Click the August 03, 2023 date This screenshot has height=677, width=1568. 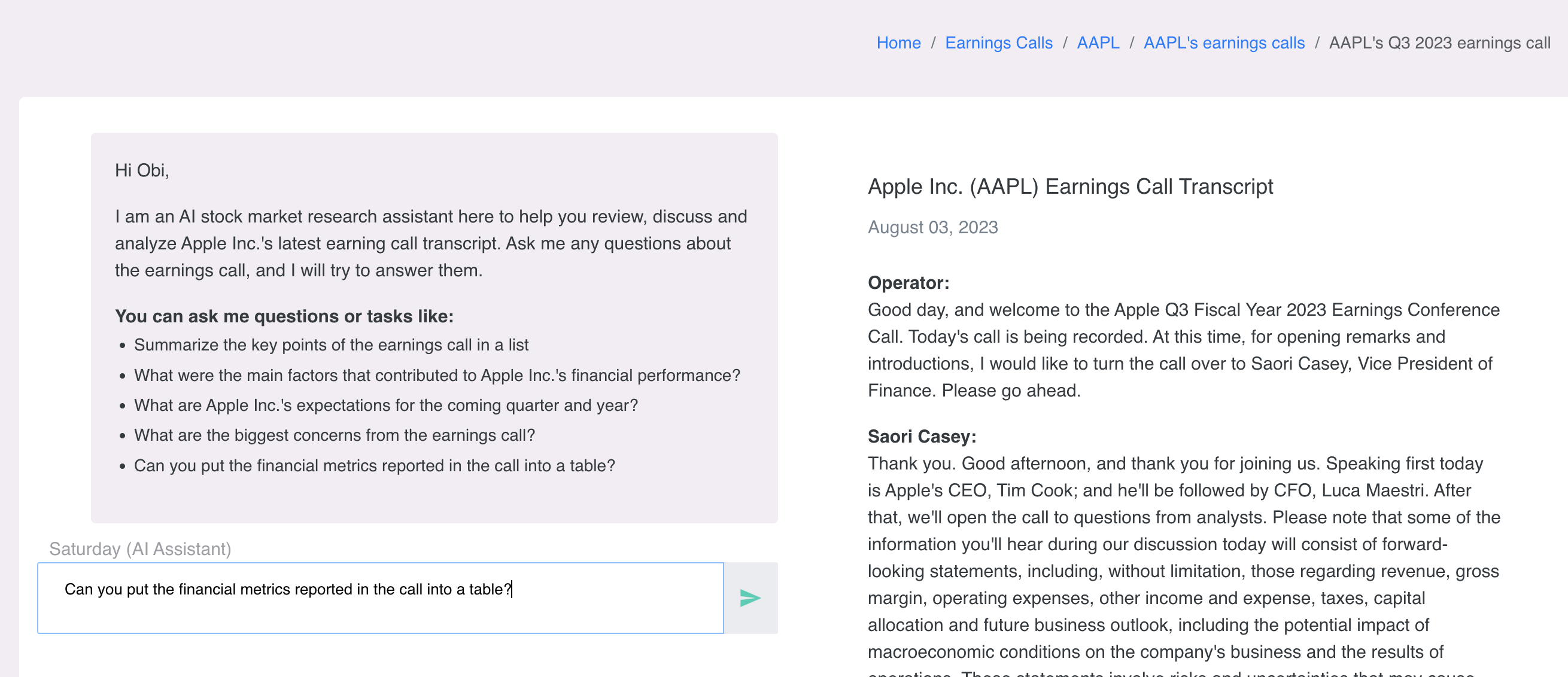pos(932,227)
